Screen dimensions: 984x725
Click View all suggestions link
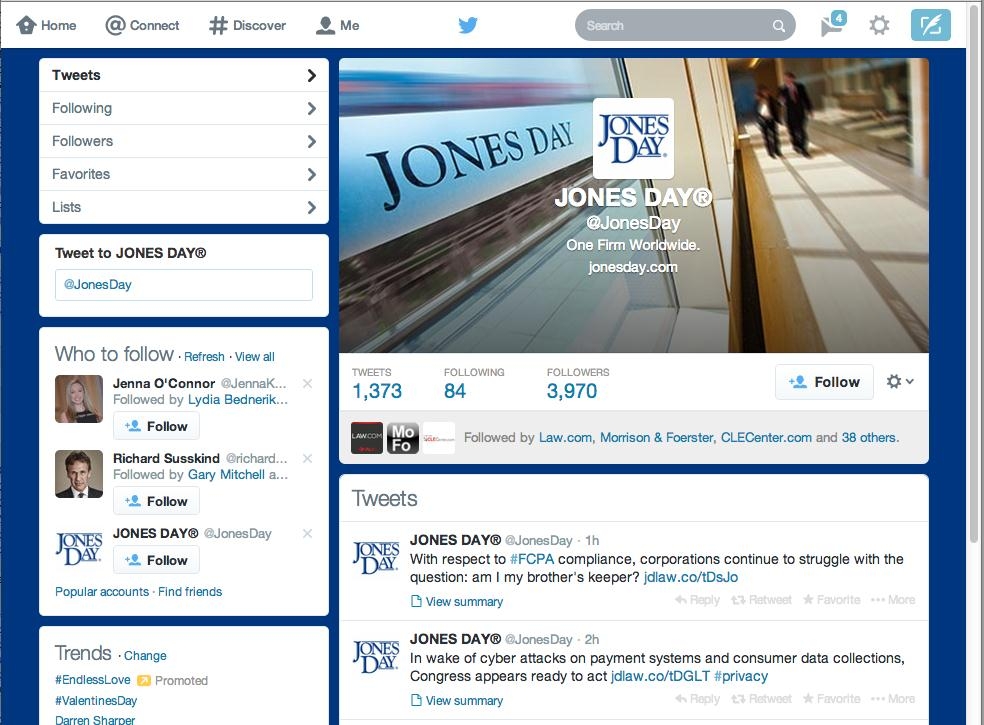(x=255, y=357)
